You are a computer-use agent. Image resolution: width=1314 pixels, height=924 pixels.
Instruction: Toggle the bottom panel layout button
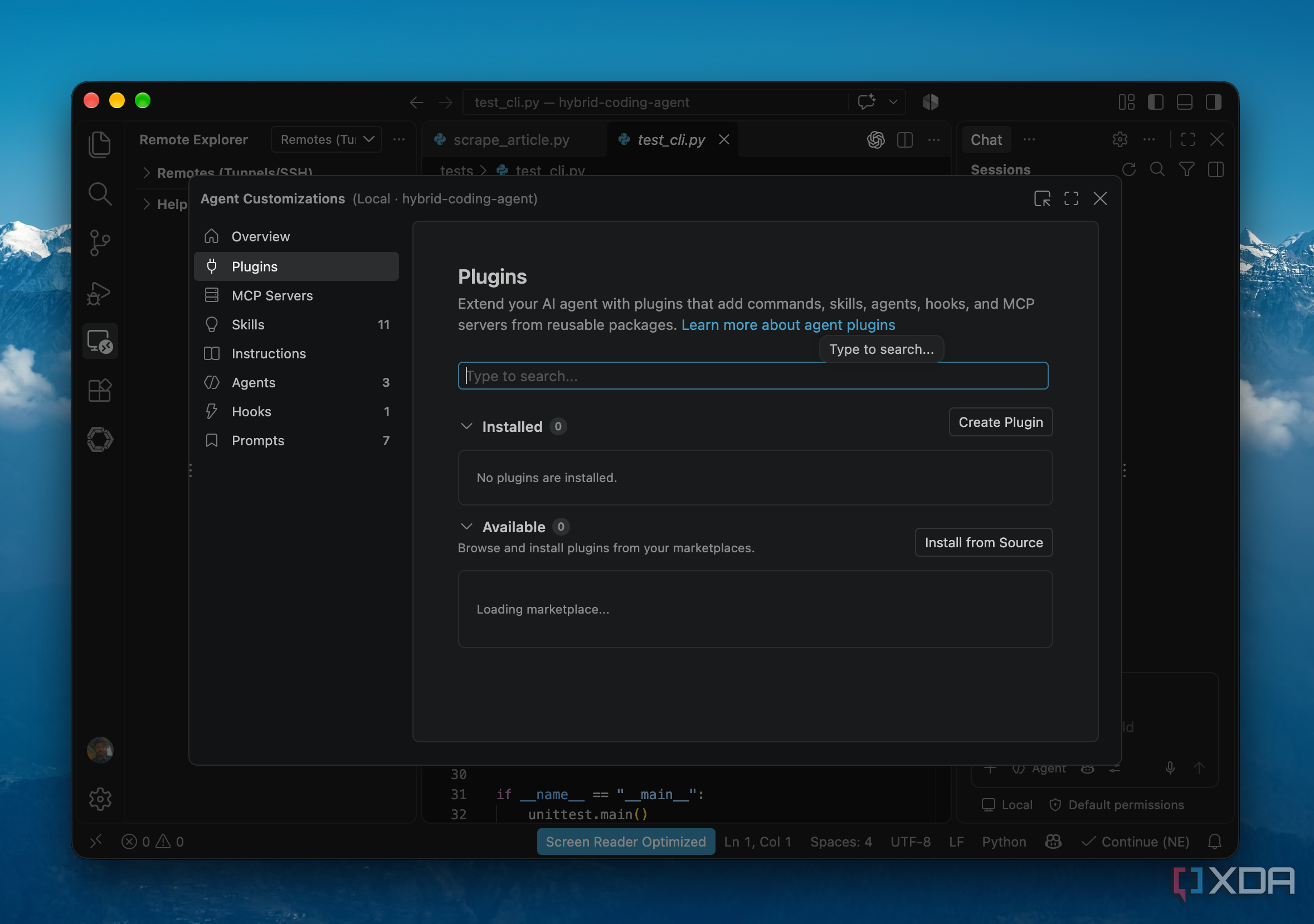coord(1184,102)
